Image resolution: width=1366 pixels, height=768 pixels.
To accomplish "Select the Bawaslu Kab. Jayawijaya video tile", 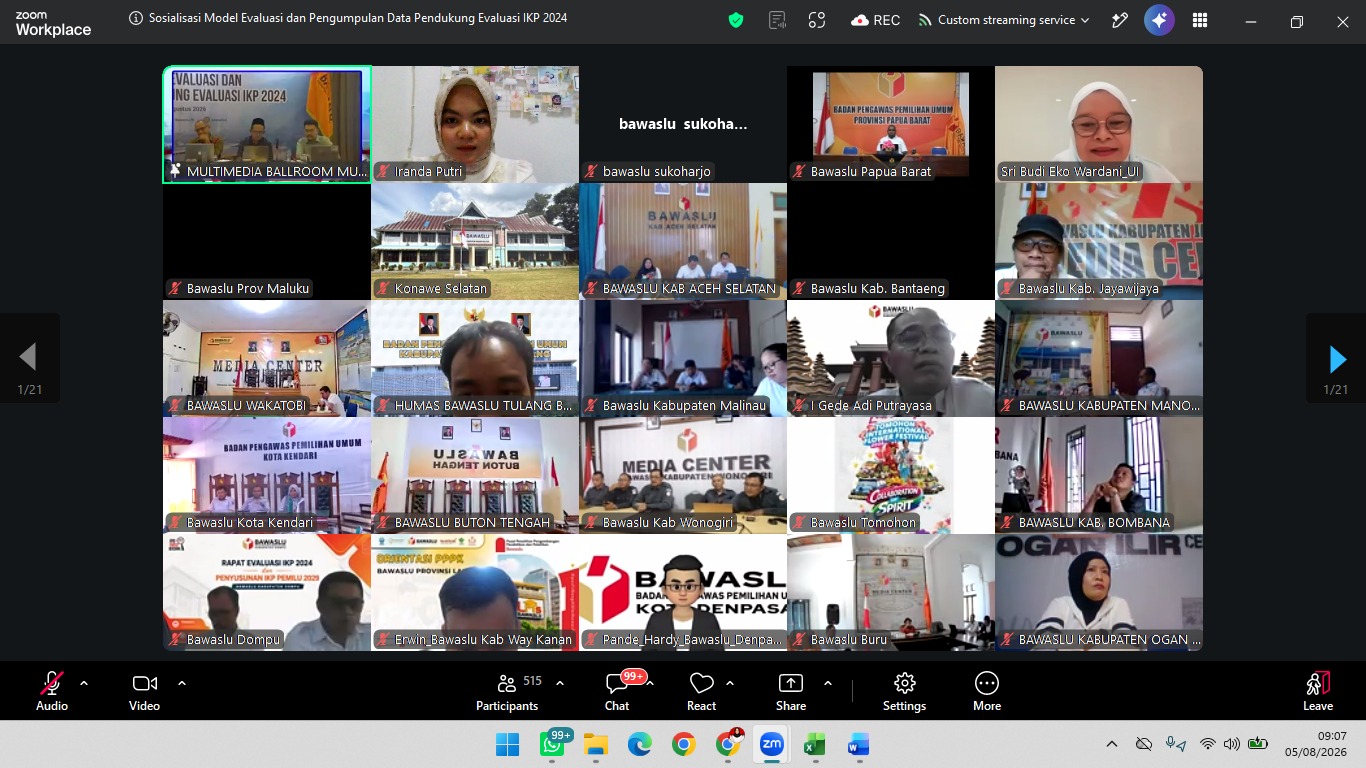I will [x=1099, y=241].
